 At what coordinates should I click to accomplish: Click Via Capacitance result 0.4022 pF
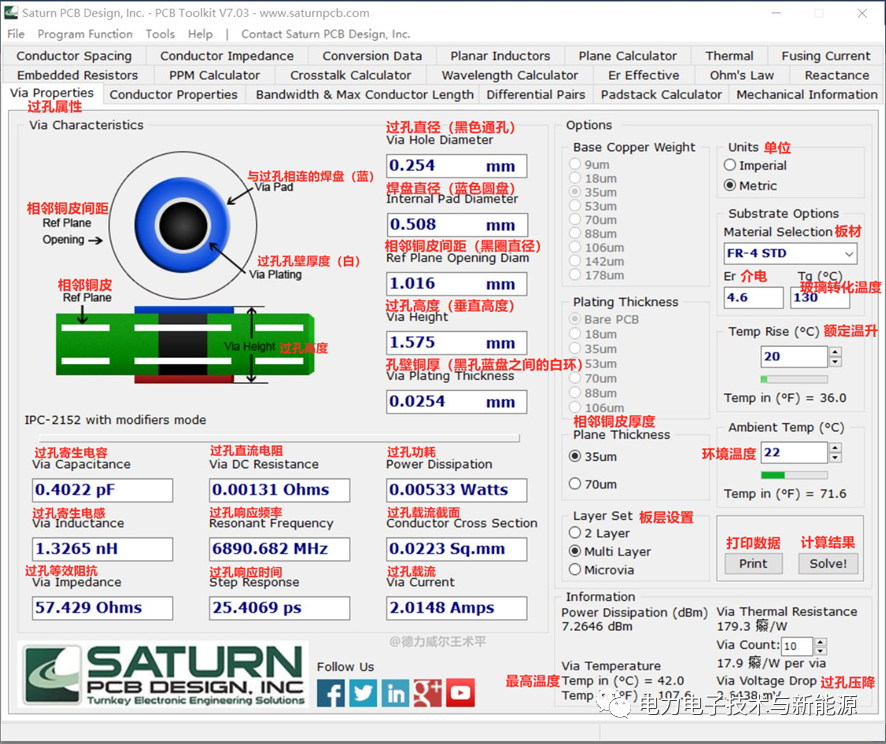click(102, 490)
